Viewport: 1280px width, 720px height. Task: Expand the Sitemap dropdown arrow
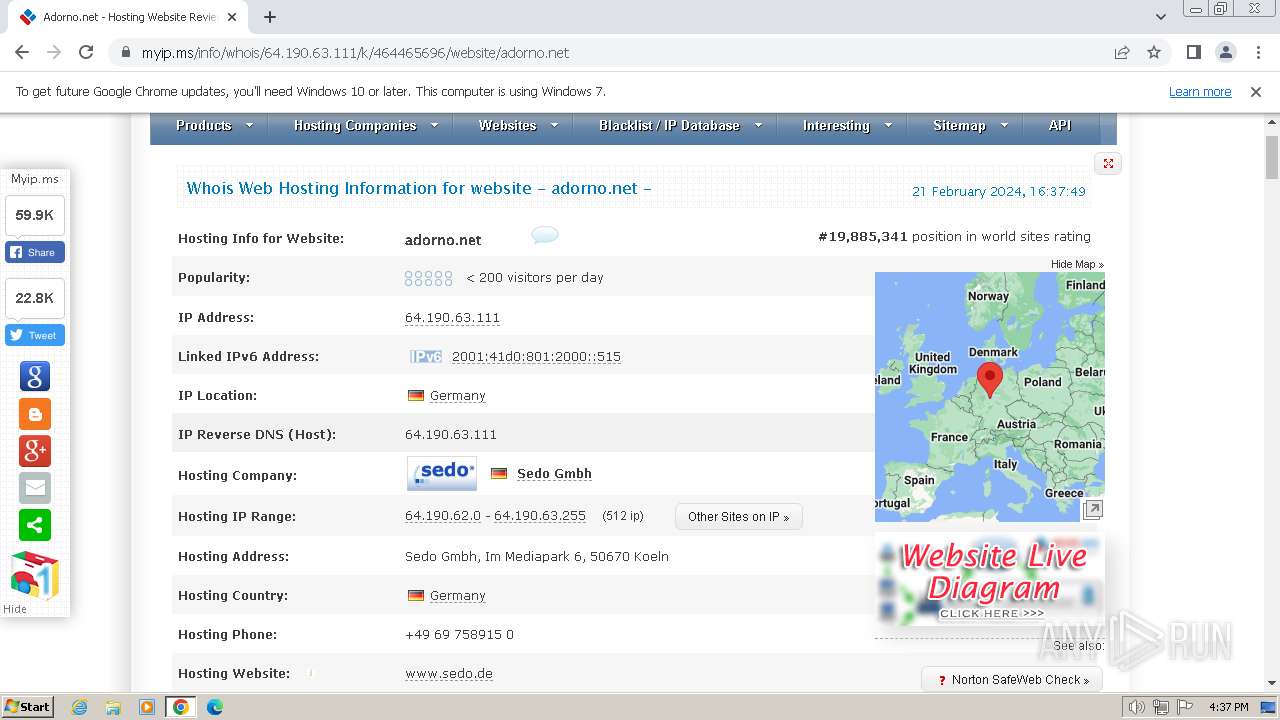(x=1004, y=125)
